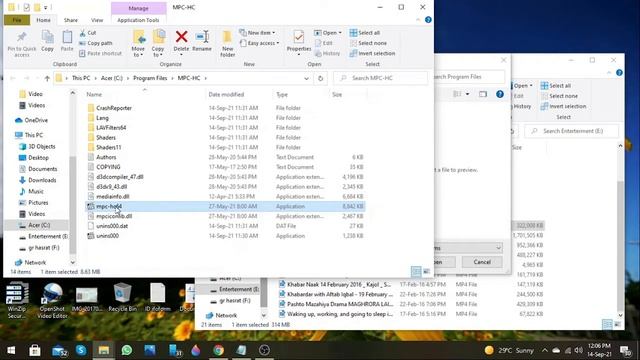
Task: Click Cancel in the open dialog
Action: coord(482,262)
